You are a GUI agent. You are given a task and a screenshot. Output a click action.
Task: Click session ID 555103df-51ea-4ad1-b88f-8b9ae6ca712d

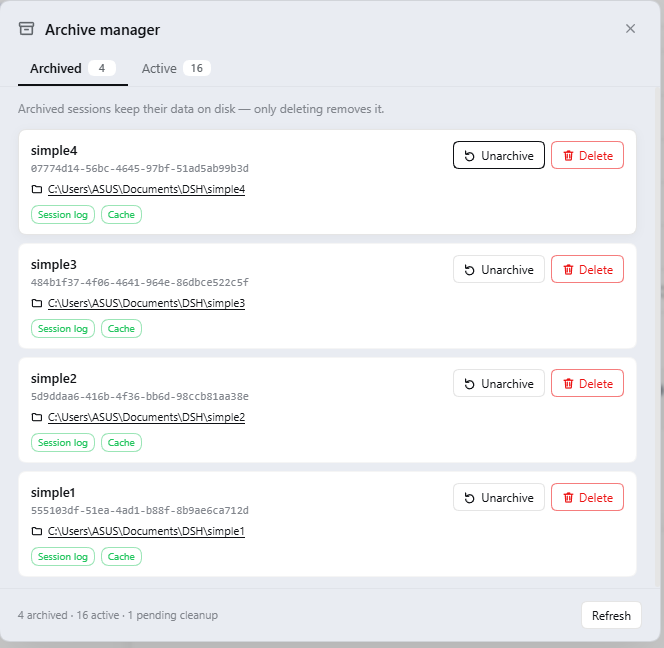click(140, 510)
